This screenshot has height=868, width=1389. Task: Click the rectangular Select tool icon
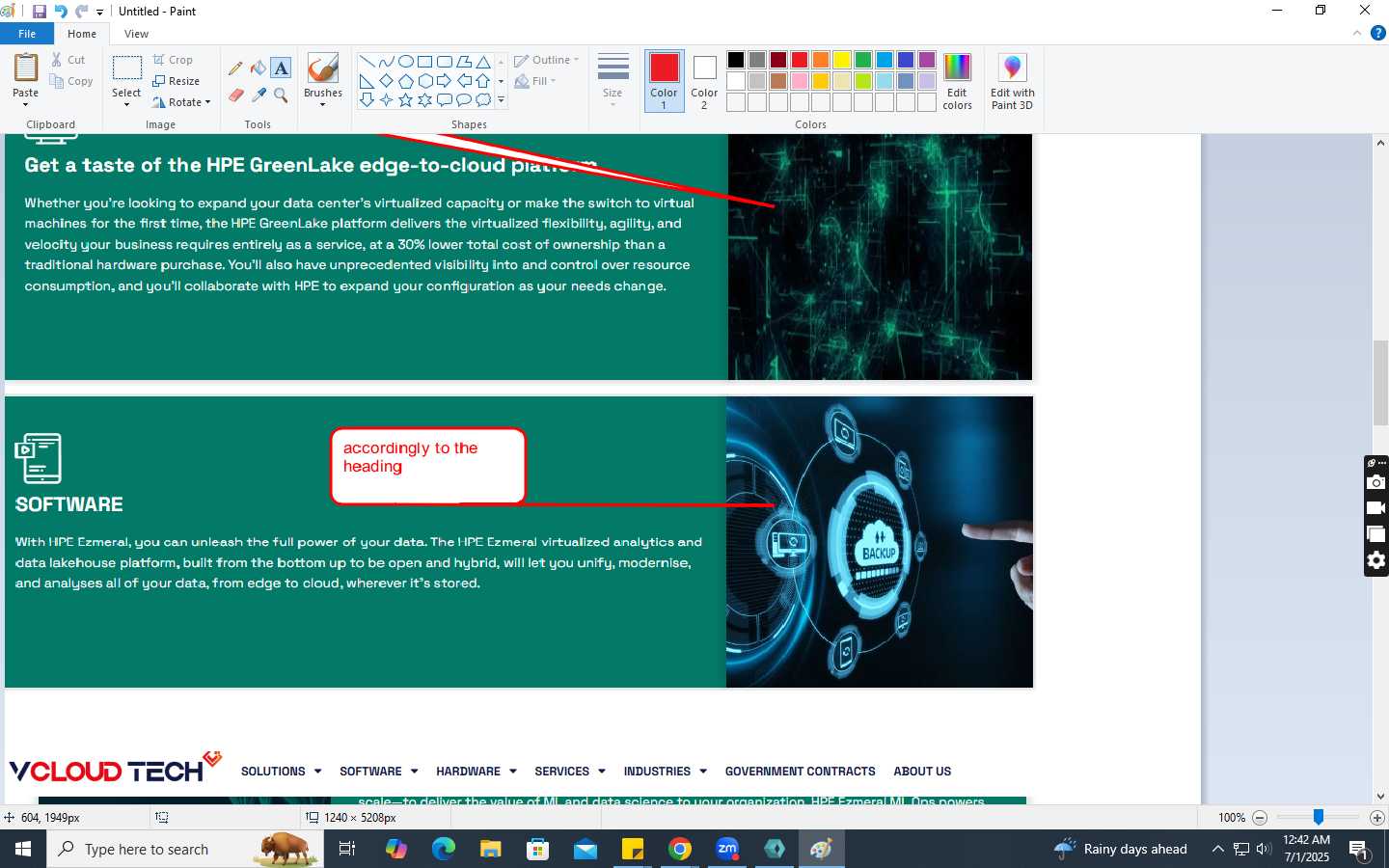[x=126, y=68]
